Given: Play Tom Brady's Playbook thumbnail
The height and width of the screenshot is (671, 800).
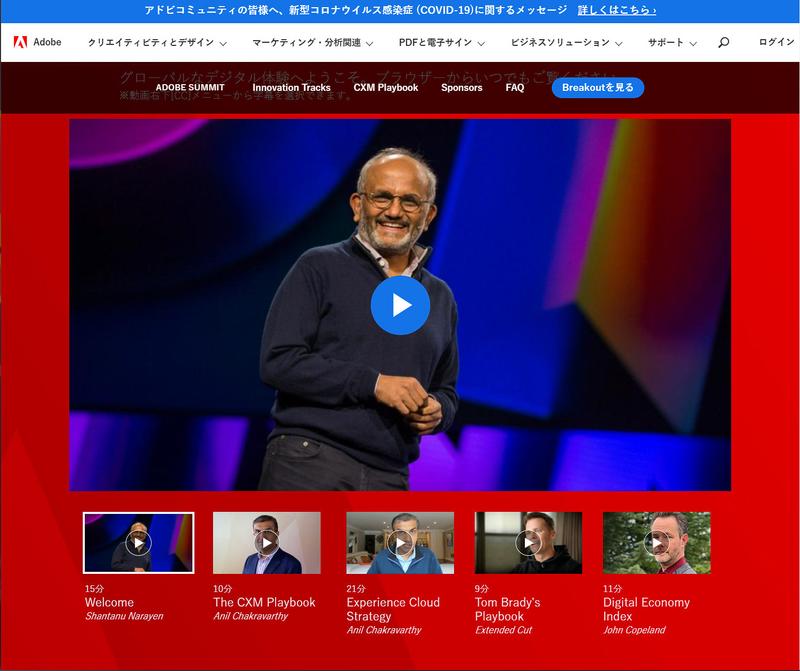Looking at the screenshot, I should coord(528,543).
